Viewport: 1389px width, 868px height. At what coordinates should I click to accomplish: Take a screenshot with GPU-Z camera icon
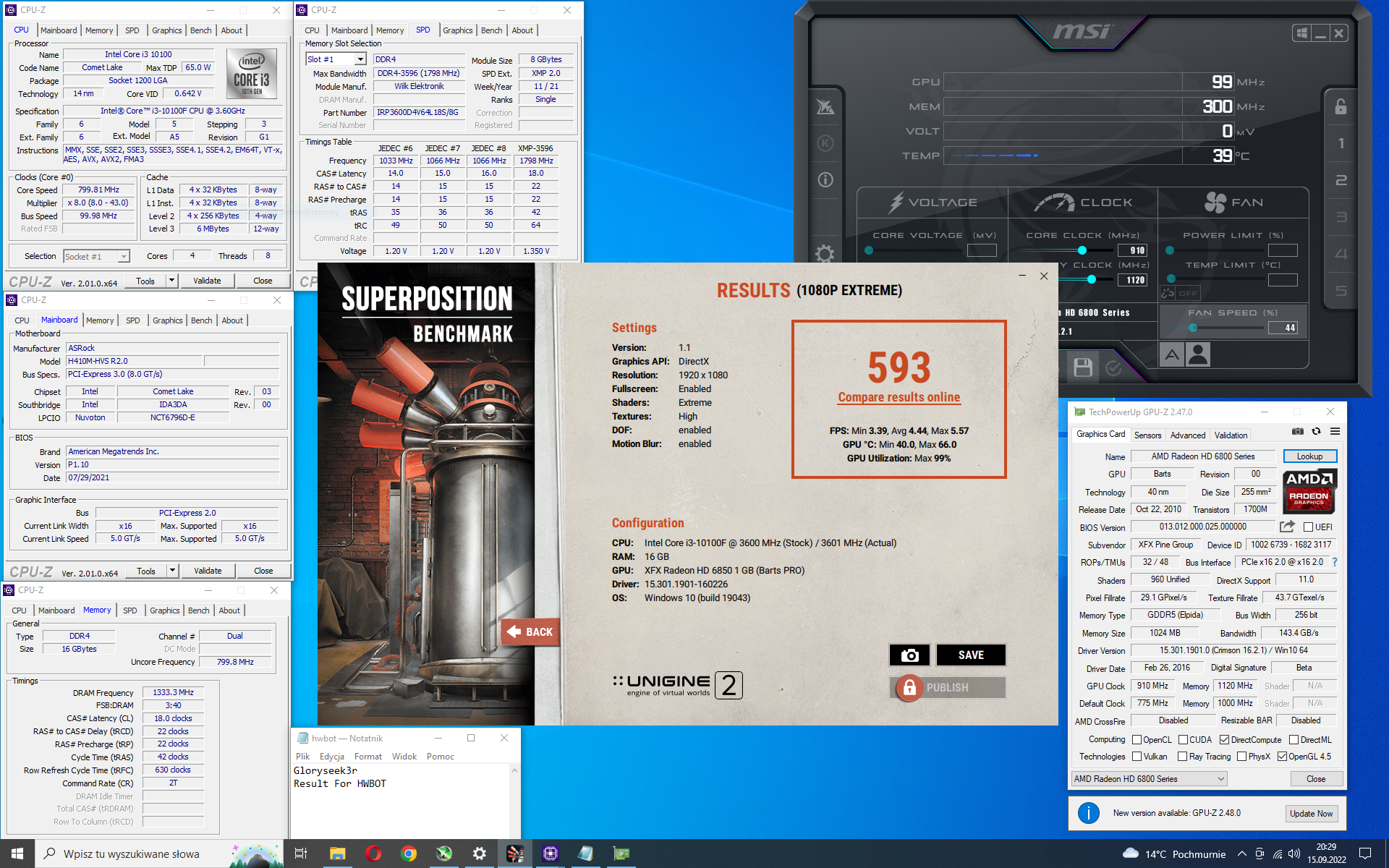point(1298,431)
